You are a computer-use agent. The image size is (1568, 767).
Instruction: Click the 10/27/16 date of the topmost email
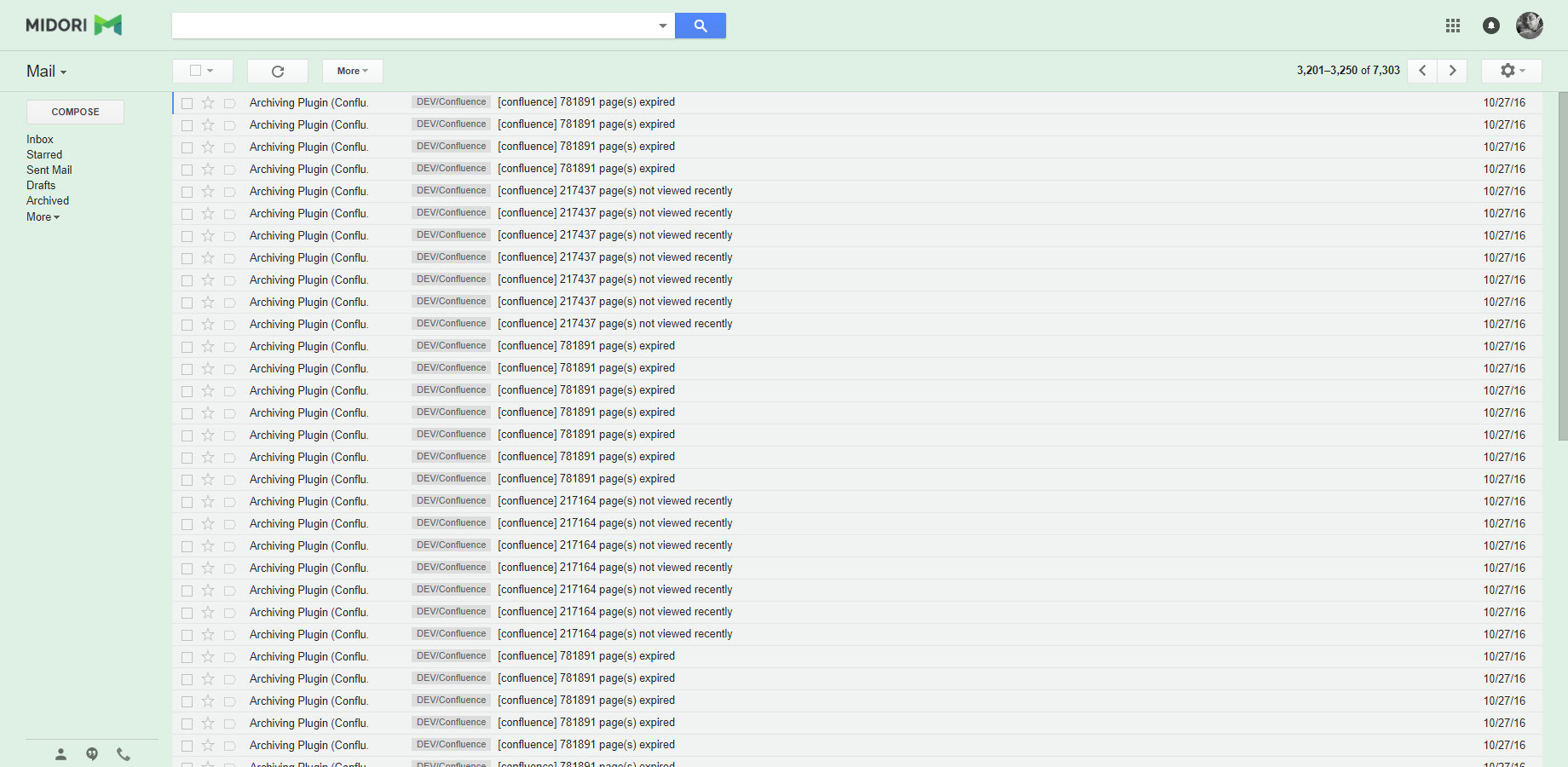pos(1504,102)
